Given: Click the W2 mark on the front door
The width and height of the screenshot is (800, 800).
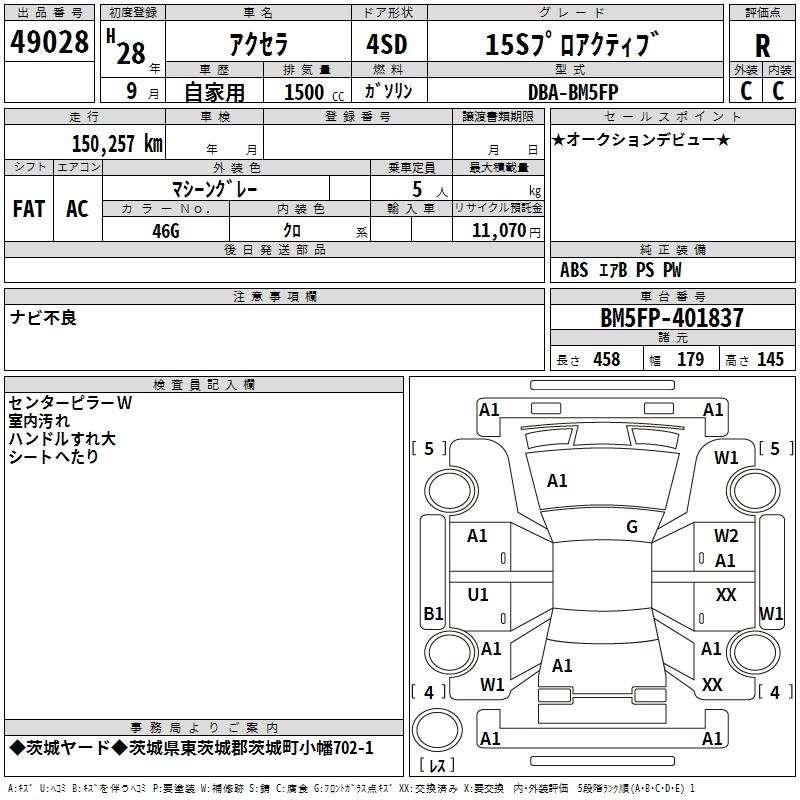Looking at the screenshot, I should [726, 536].
